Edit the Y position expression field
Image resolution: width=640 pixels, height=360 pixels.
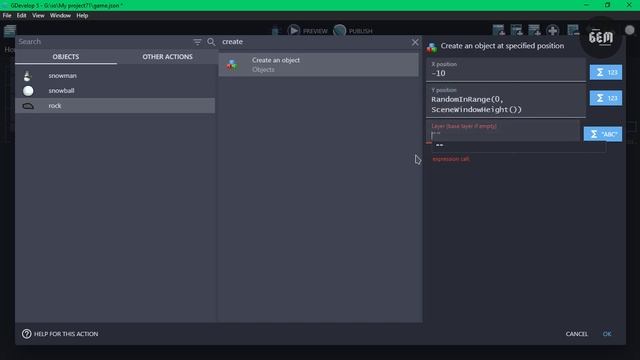click(x=506, y=101)
